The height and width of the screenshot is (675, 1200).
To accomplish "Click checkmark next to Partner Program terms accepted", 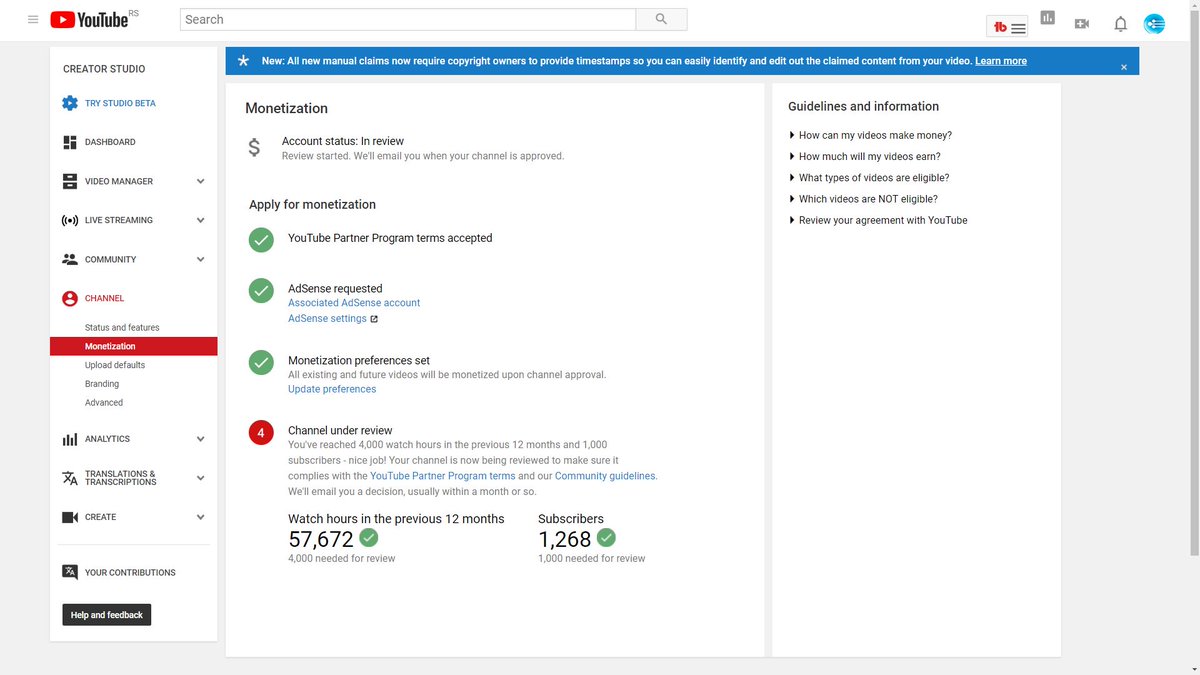I will coord(261,239).
